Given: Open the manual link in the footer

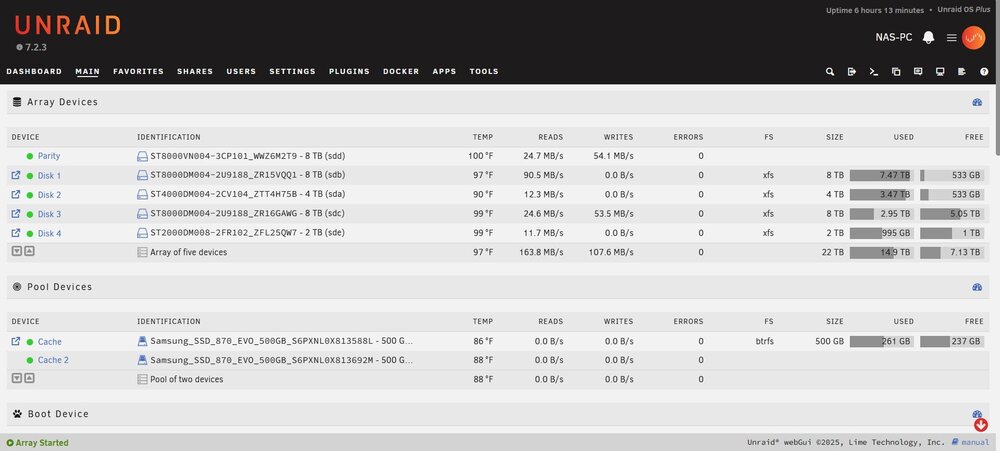Looking at the screenshot, I should (970, 442).
